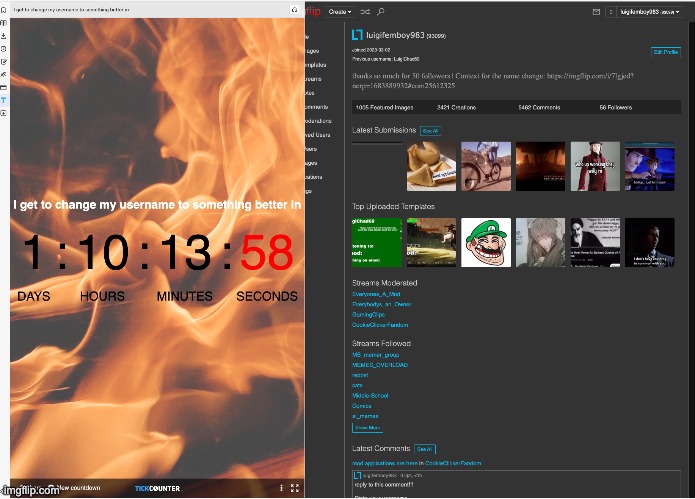
Task: Click the plus-box icon at the sidebar bottom
Action: (4, 113)
